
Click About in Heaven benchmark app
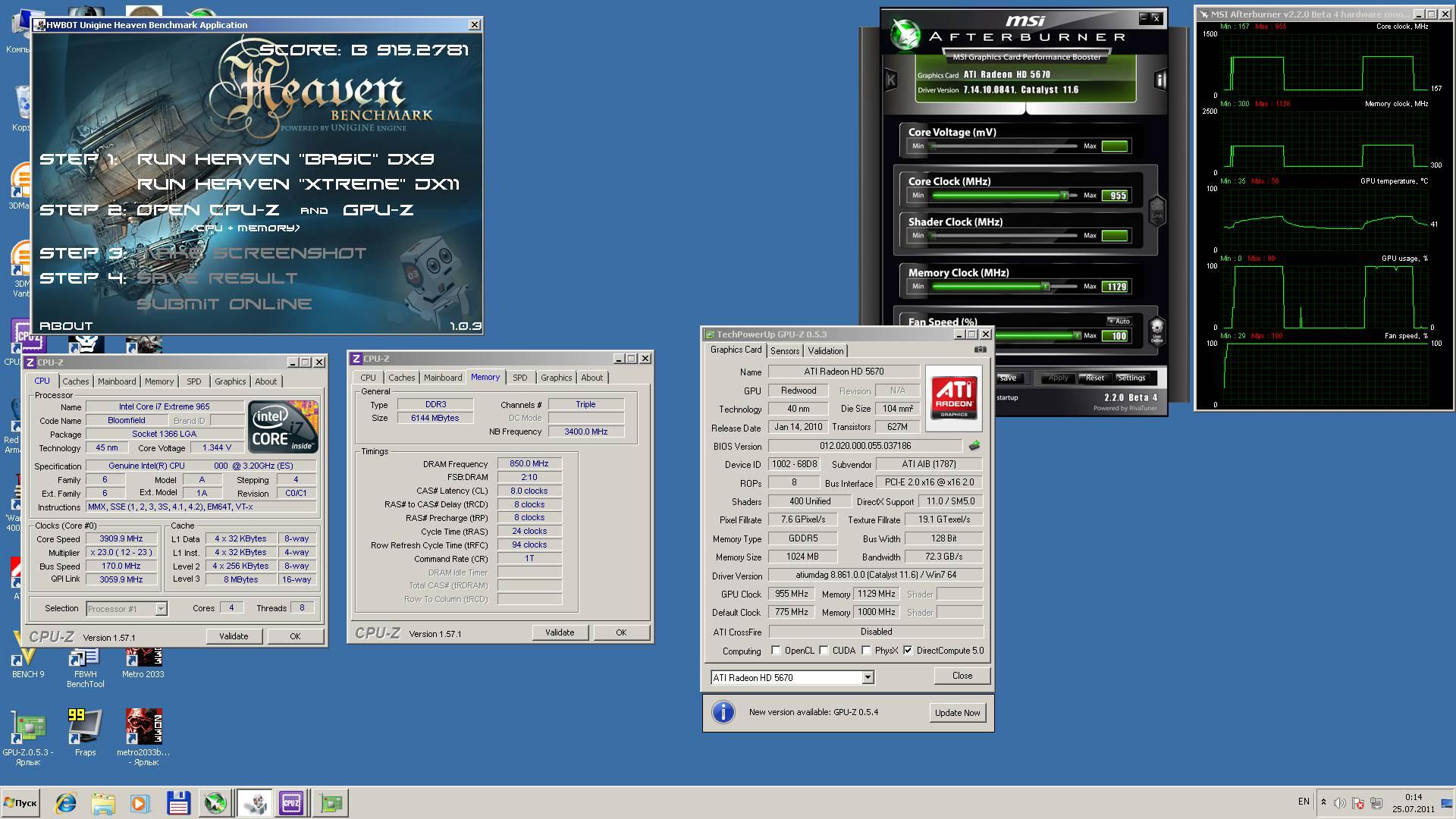coord(66,326)
